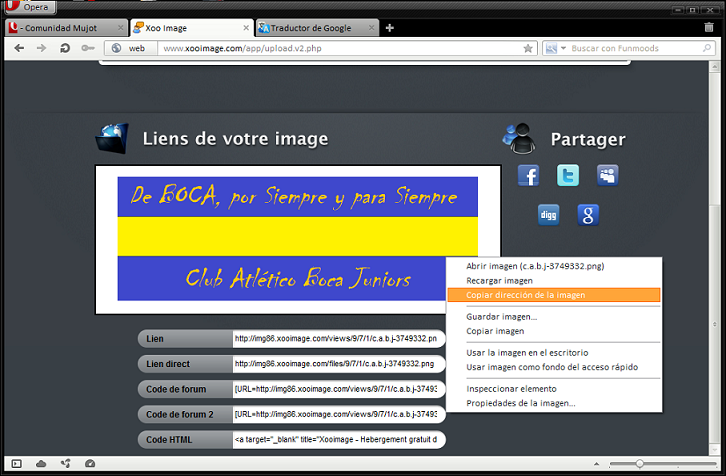Open the Opera main menu button
Image resolution: width=726 pixels, height=476 pixels.
(30, 7)
